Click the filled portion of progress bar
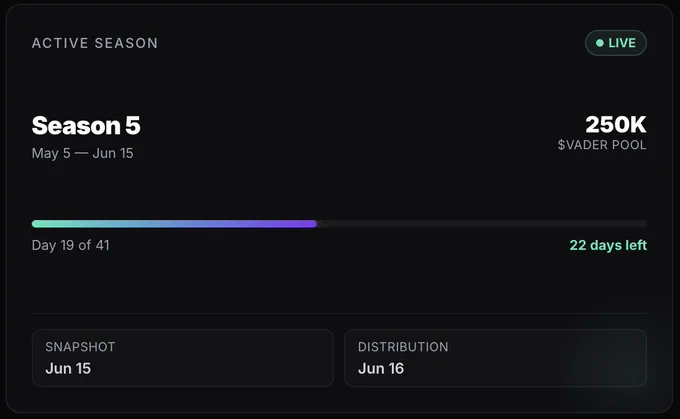 coord(174,224)
